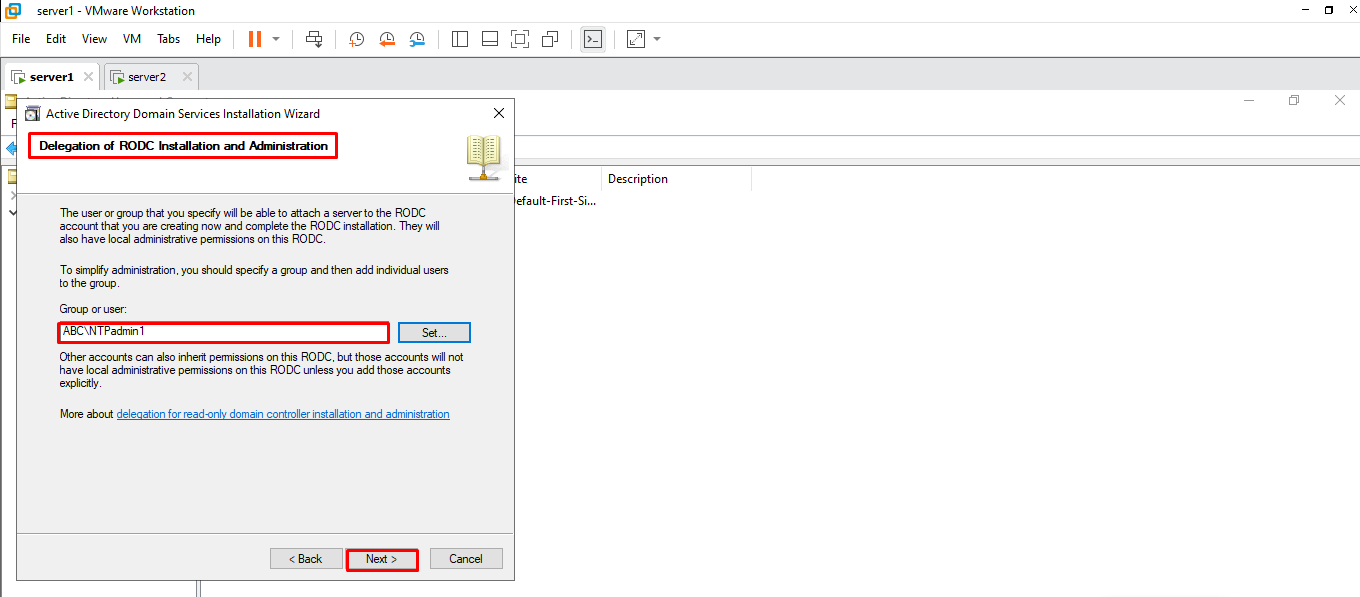This screenshot has height=597, width=1360.
Task: Switch to the server2 tab
Action: (147, 77)
